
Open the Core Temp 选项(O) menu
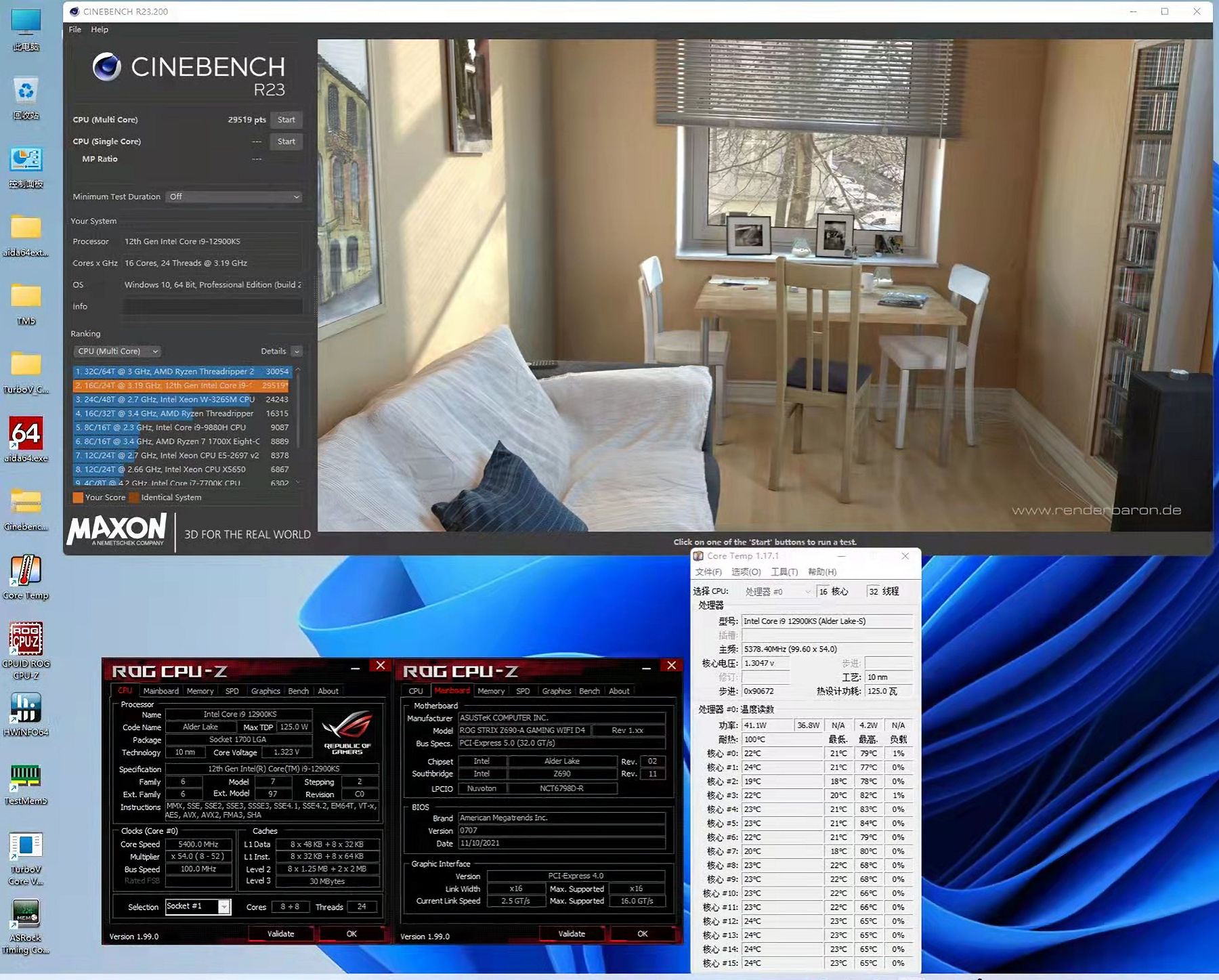(x=746, y=572)
